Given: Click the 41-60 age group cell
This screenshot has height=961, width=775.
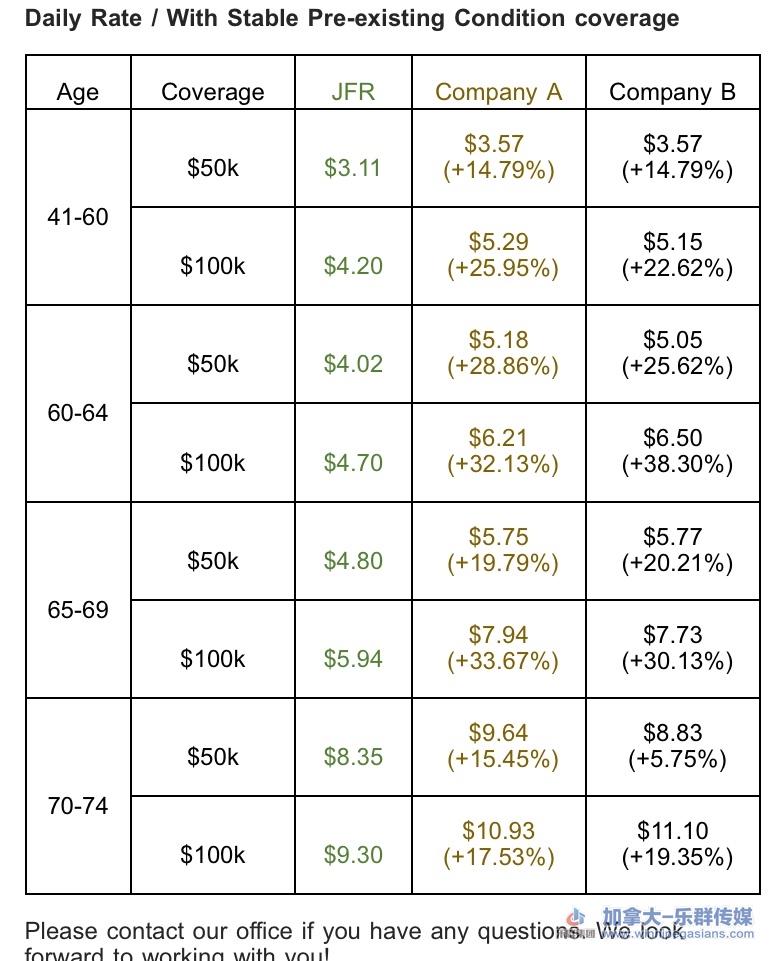Looking at the screenshot, I should point(78,217).
